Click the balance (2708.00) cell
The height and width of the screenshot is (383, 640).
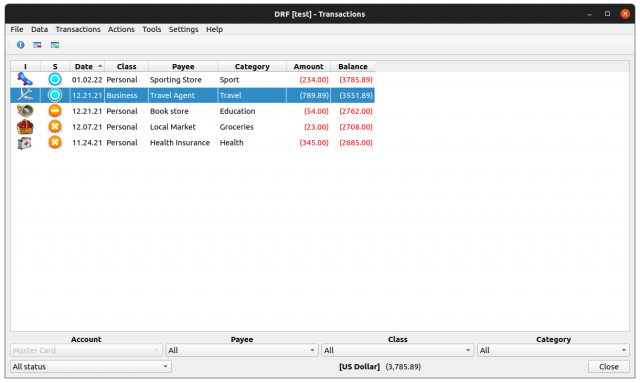pos(353,127)
